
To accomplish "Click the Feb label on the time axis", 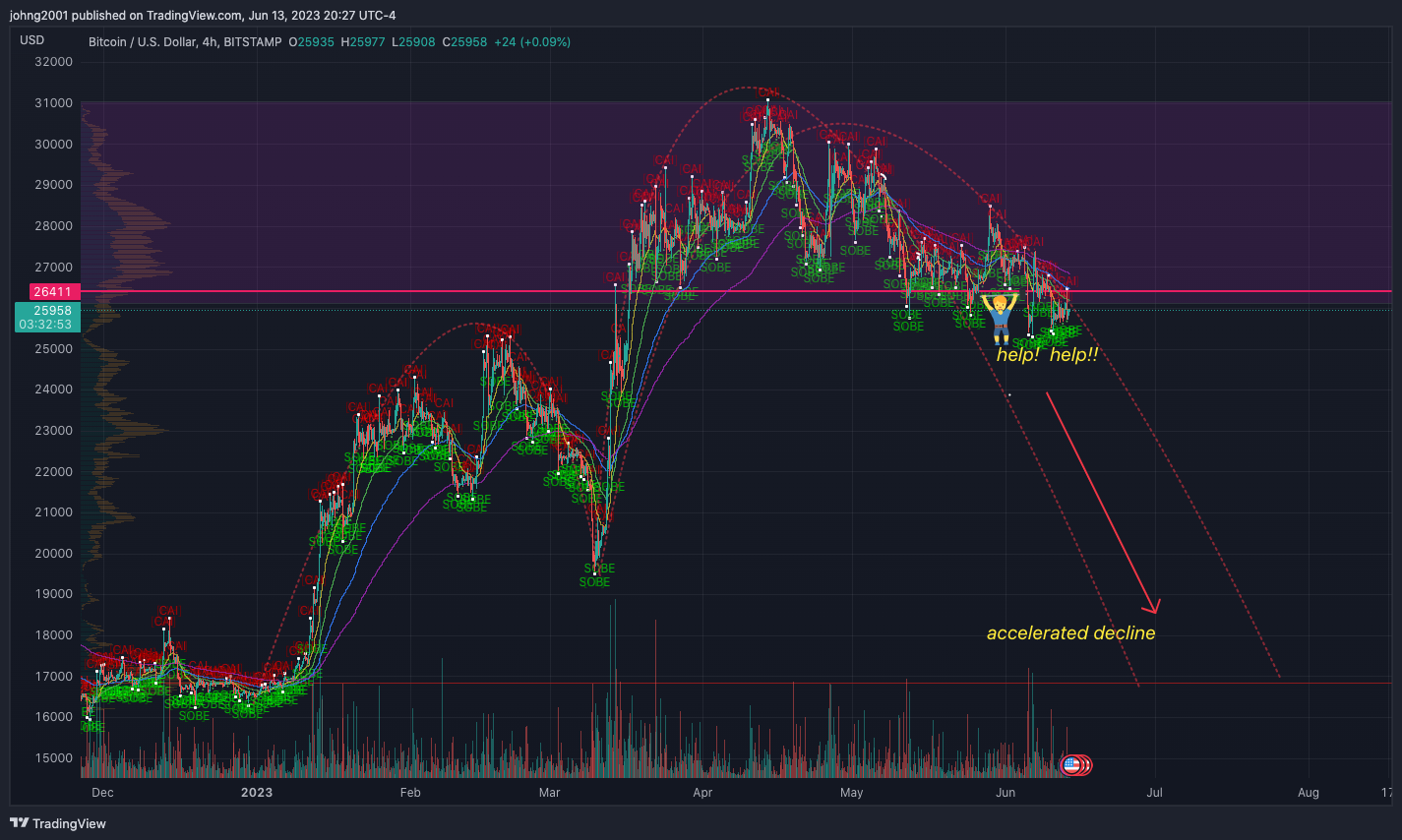I will 410,793.
